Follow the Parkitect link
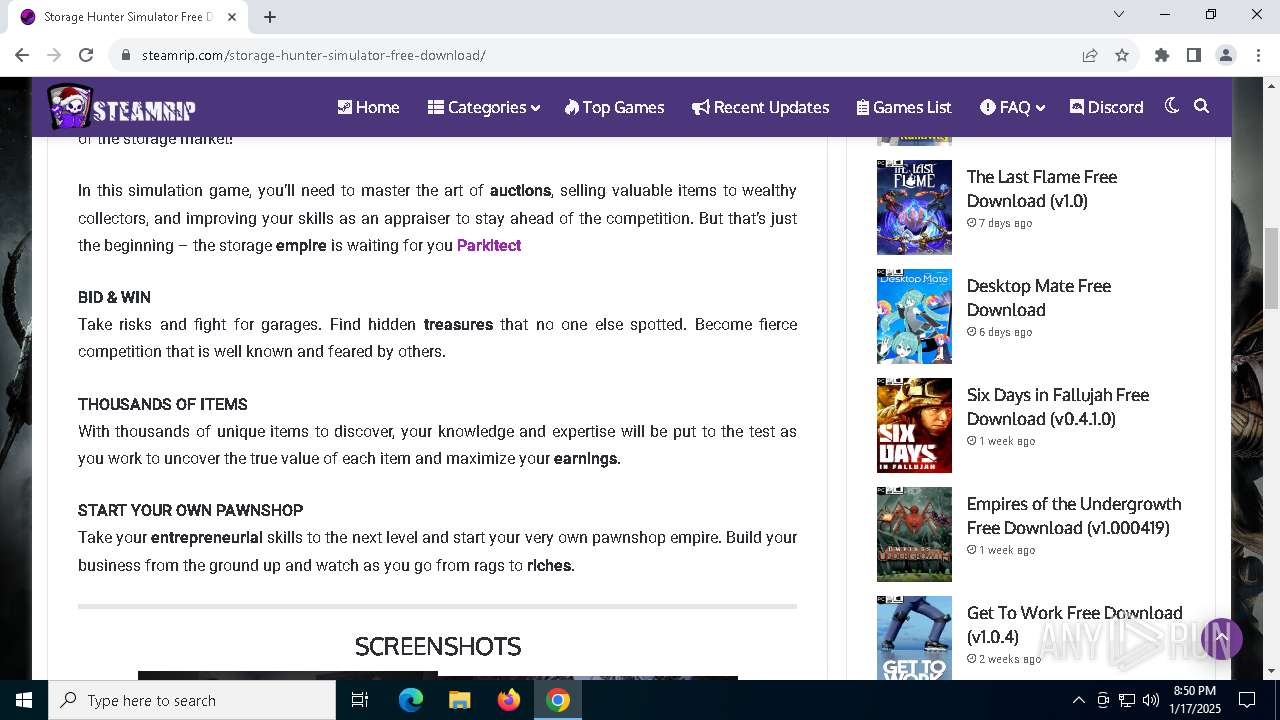This screenshot has height=720, width=1280. tap(489, 245)
